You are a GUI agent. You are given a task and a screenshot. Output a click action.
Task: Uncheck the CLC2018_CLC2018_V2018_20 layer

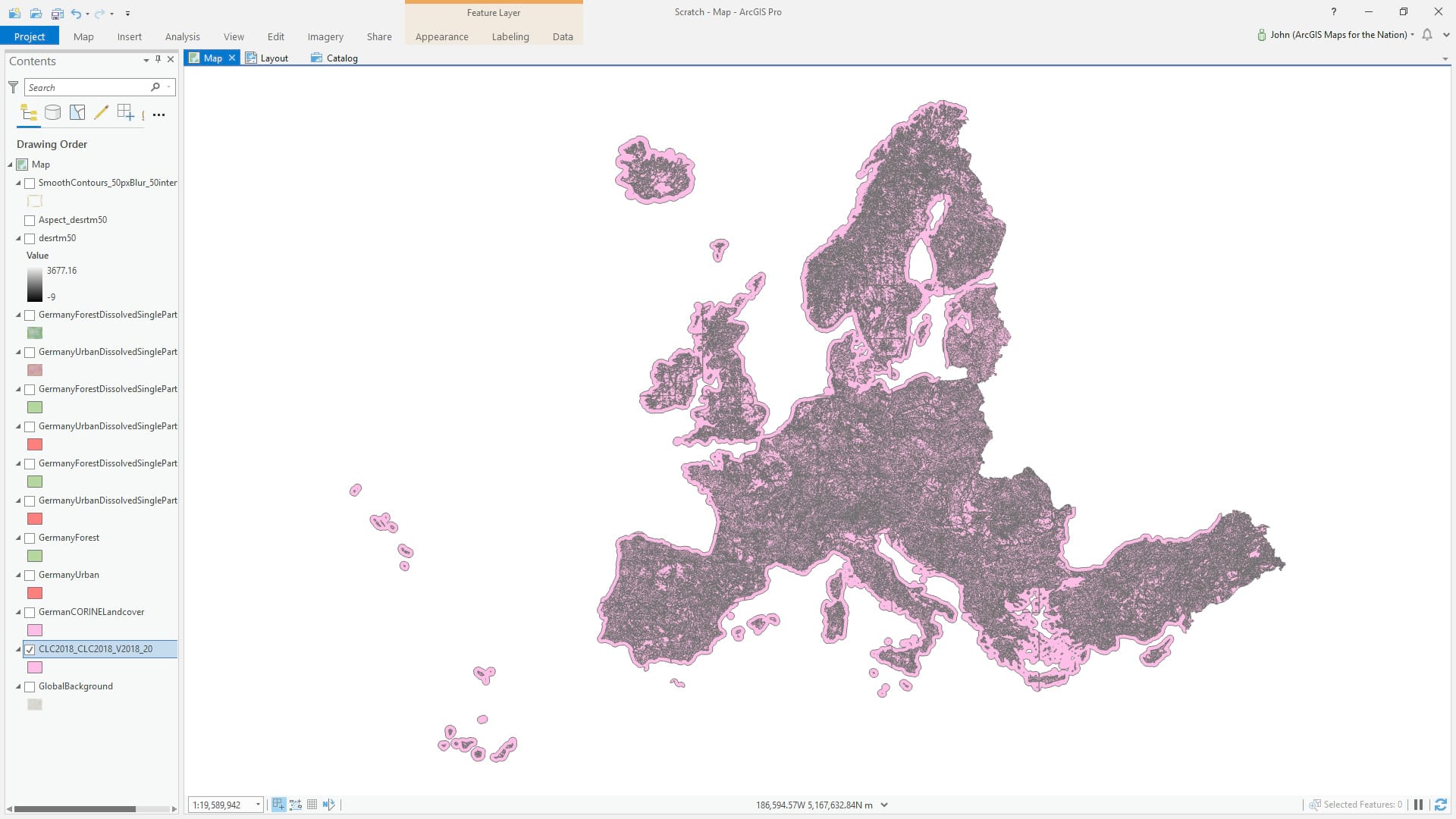pos(30,649)
